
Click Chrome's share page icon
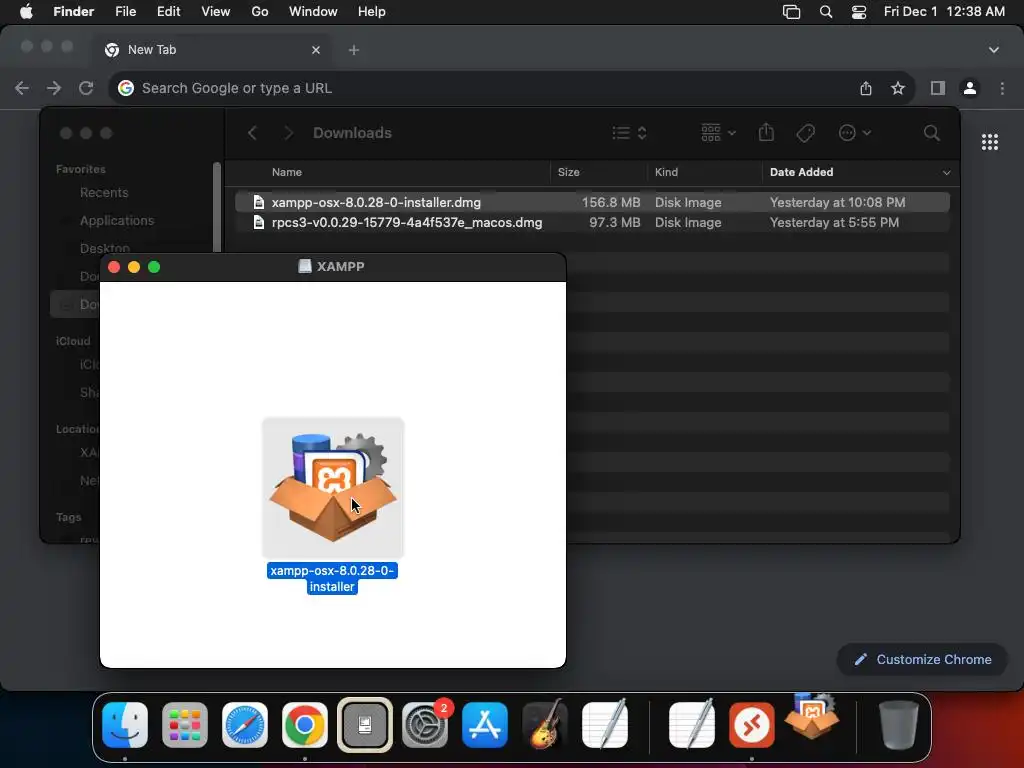pos(866,88)
